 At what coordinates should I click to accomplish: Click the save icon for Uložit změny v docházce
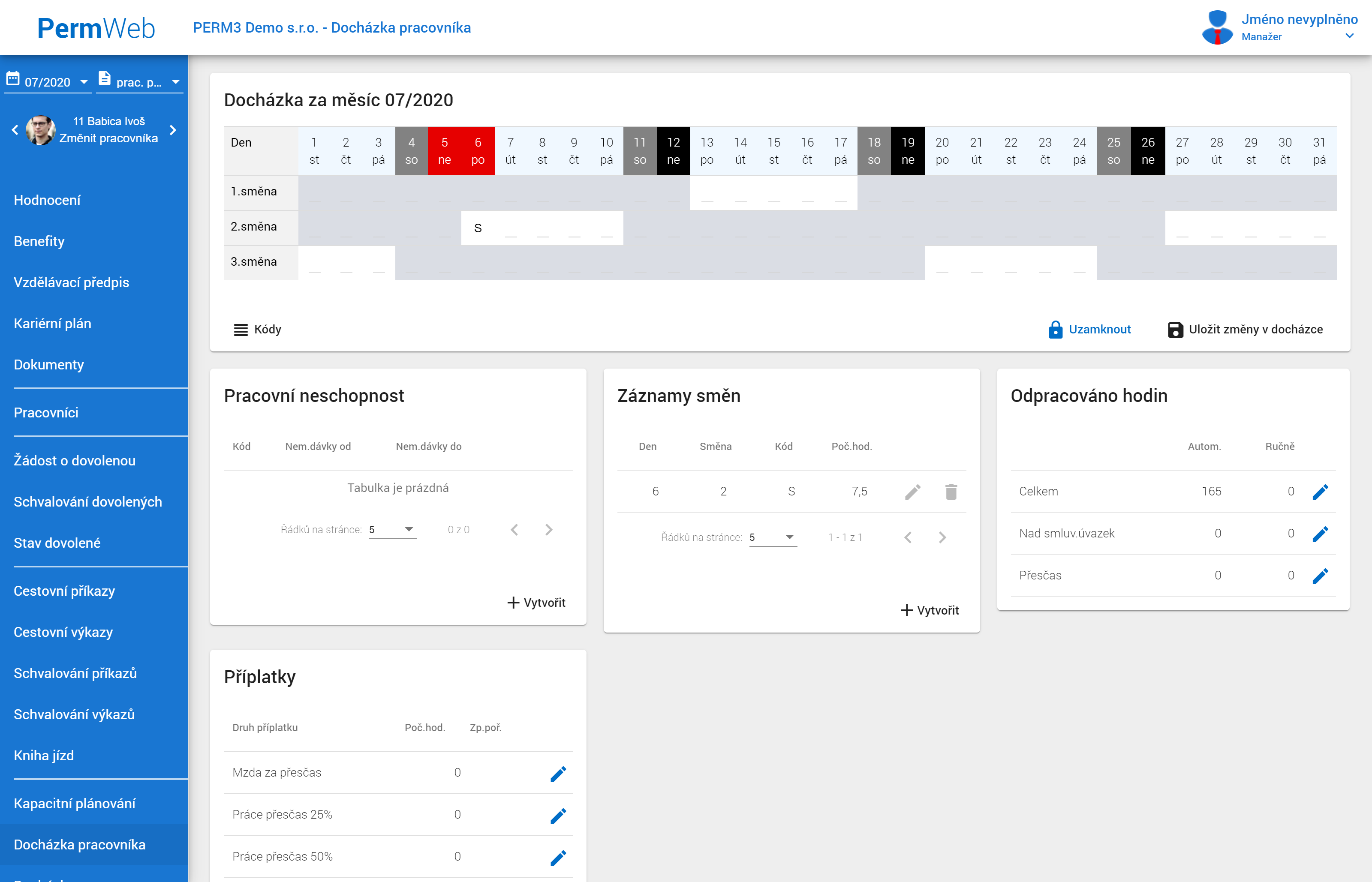click(x=1175, y=329)
